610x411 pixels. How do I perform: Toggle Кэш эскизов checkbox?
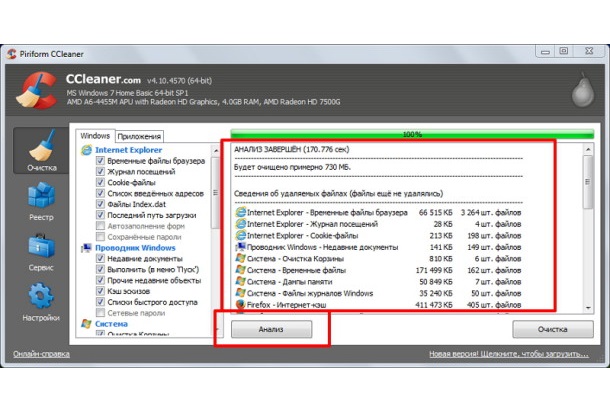click(100, 291)
